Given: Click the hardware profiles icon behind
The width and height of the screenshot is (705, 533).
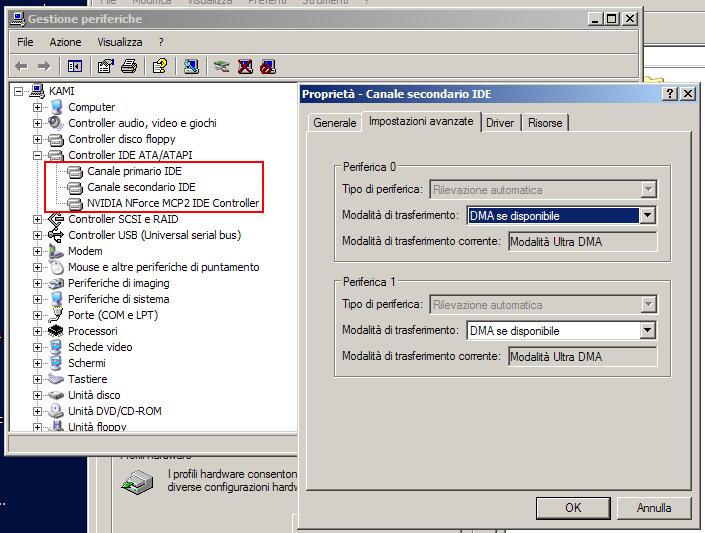Looking at the screenshot, I should [138, 483].
